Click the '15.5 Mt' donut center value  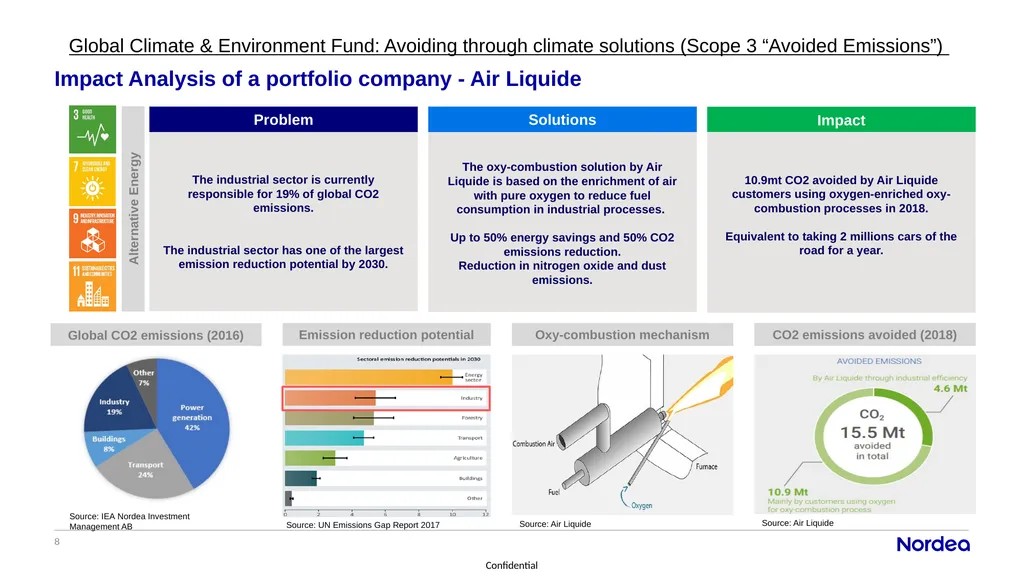click(872, 433)
